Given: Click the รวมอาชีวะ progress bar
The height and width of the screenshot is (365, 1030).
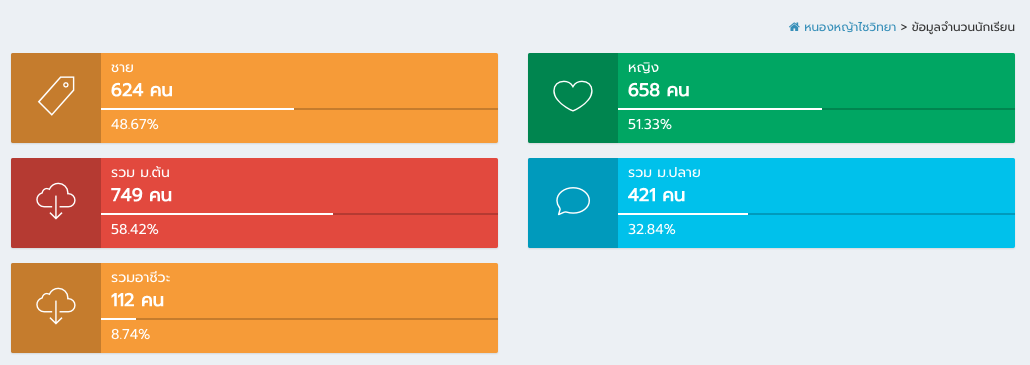Looking at the screenshot, I should [x=299, y=318].
